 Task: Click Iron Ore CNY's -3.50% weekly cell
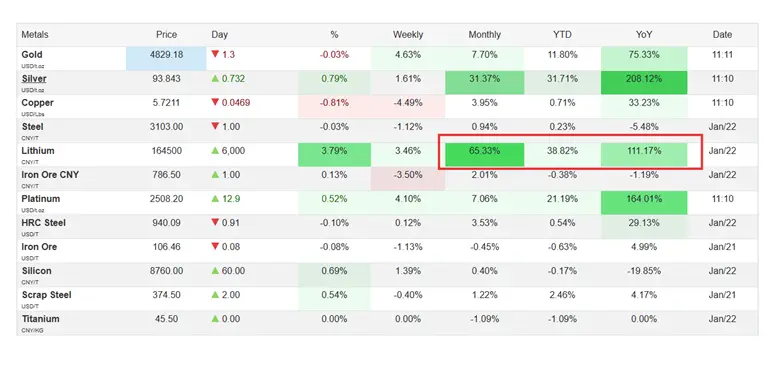tap(408, 178)
